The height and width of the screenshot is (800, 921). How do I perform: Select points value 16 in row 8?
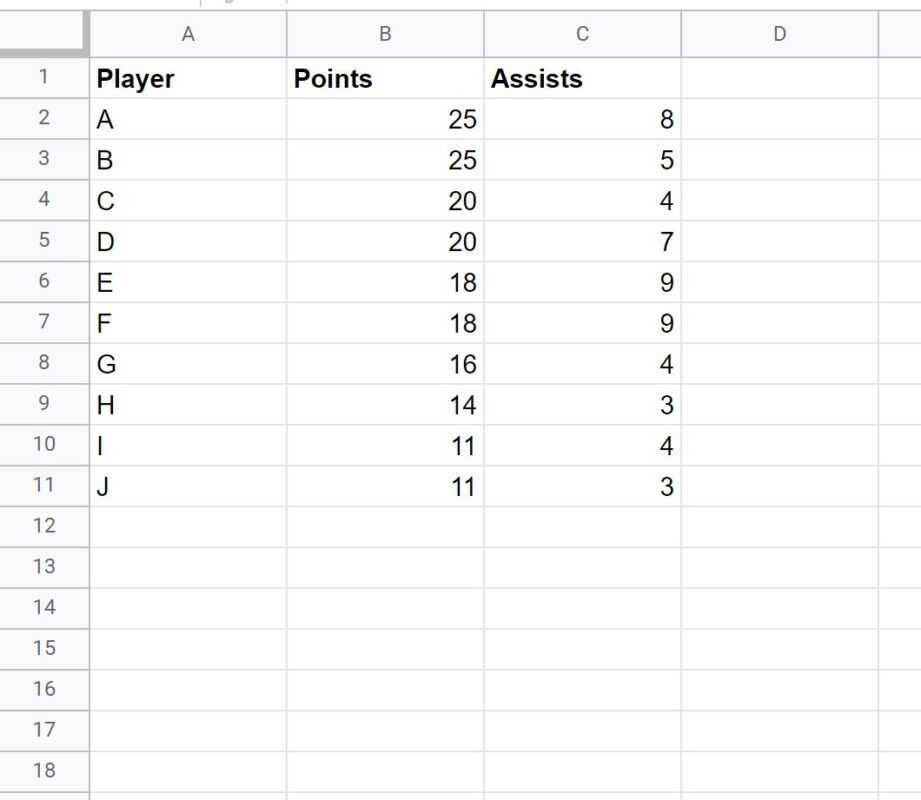click(x=385, y=364)
